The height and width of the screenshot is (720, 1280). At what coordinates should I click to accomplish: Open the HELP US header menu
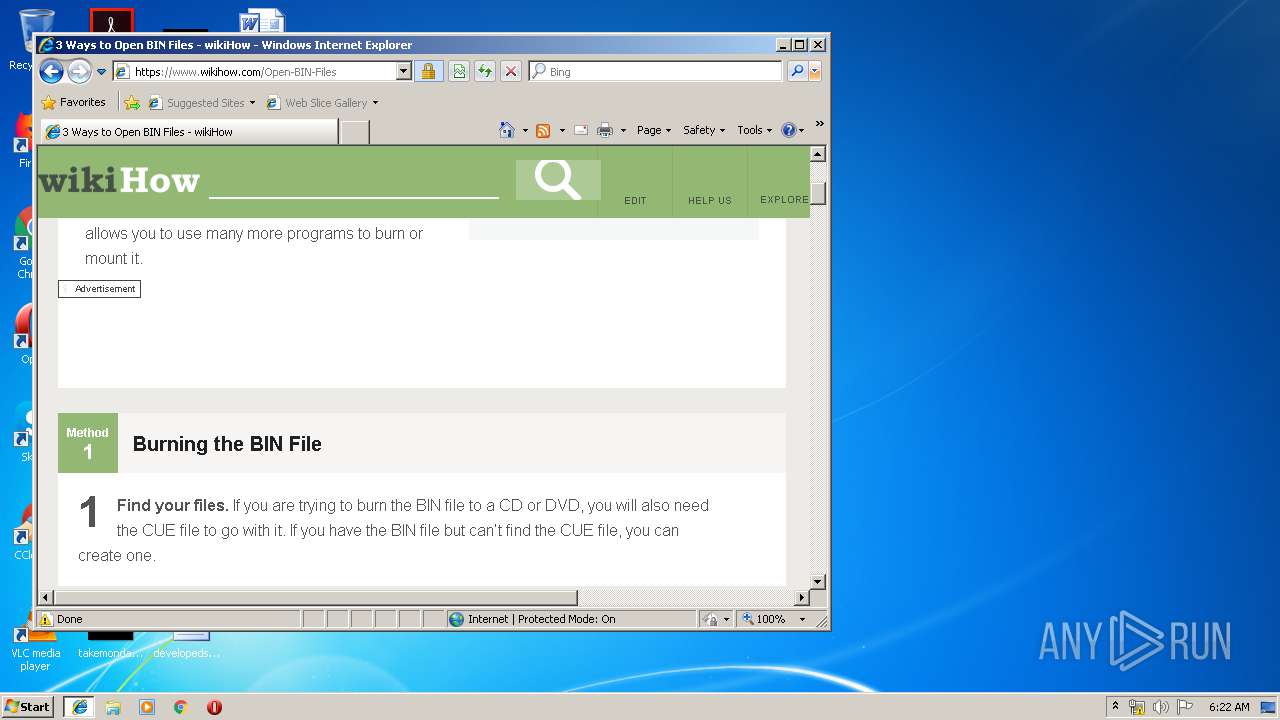coord(710,200)
